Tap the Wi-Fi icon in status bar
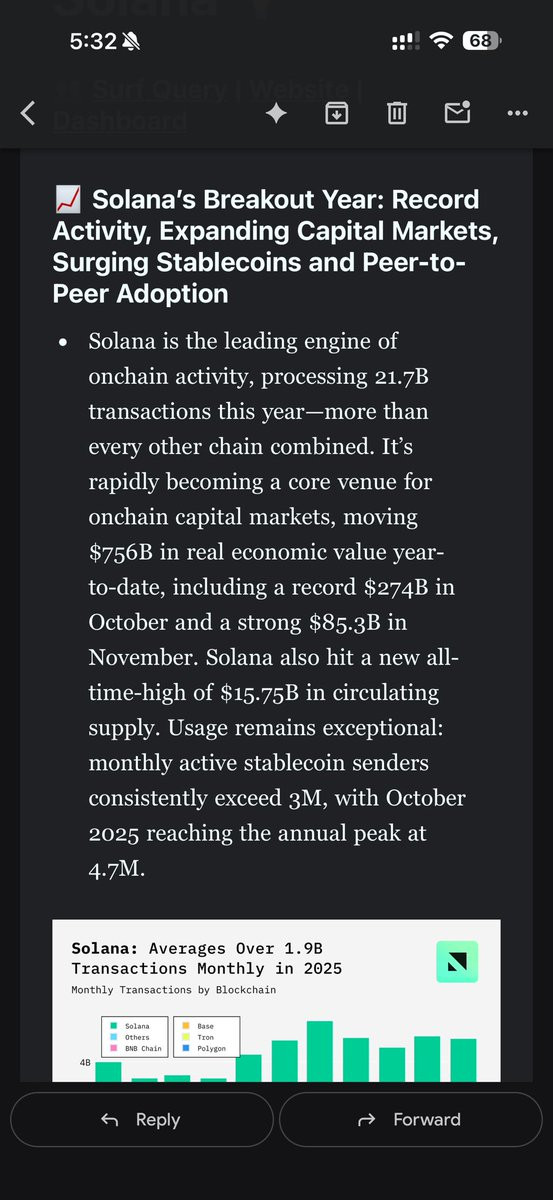This screenshot has width=553, height=1200. tap(440, 41)
